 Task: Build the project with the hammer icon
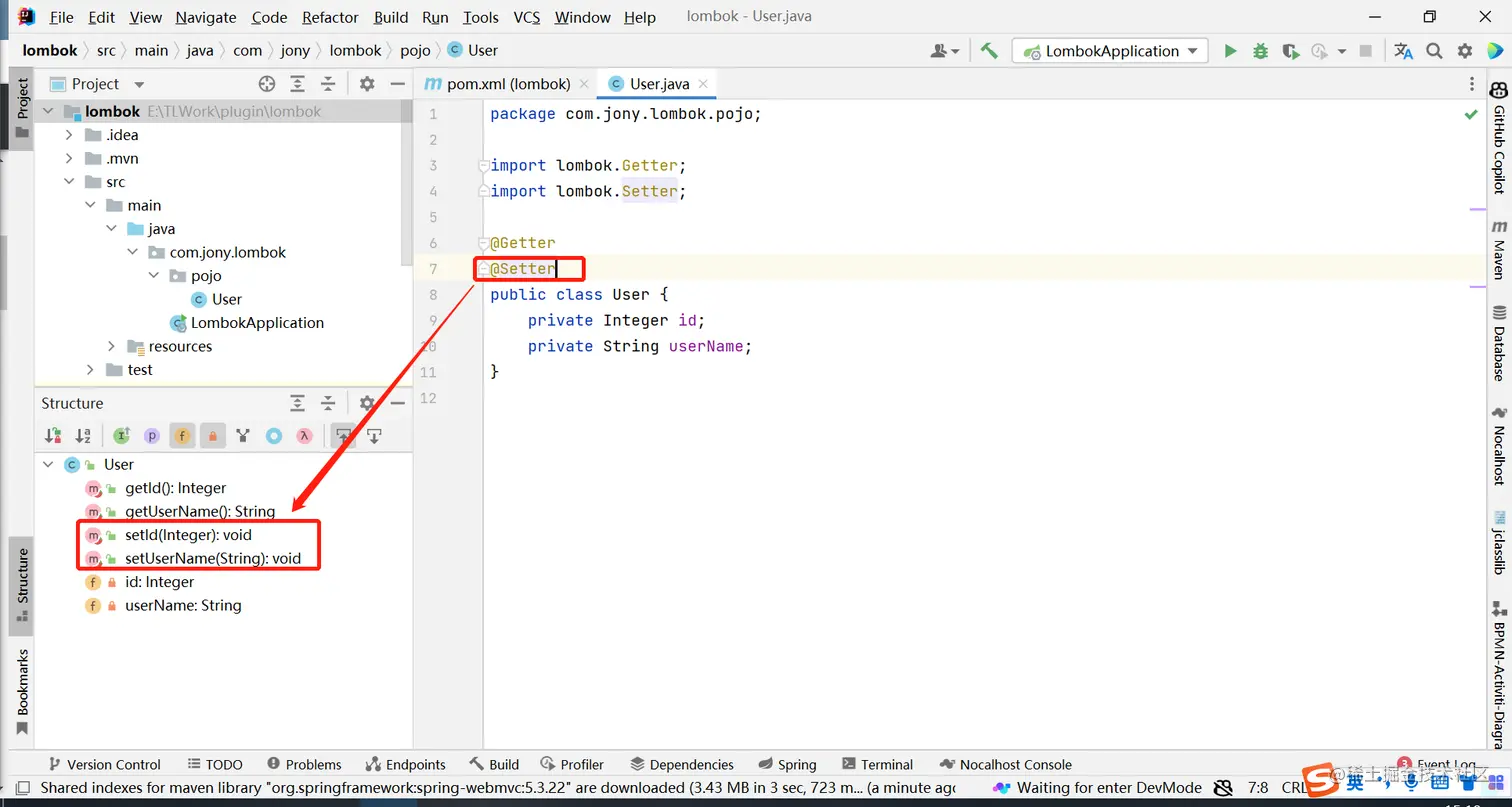[x=989, y=51]
